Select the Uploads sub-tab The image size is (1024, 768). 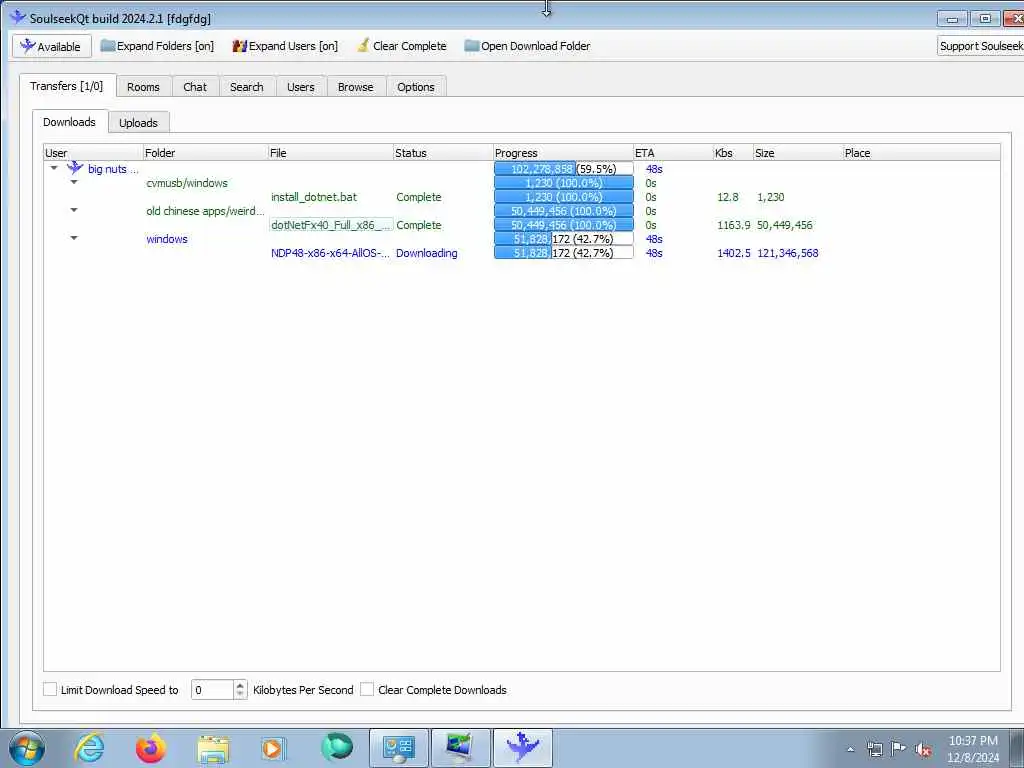click(138, 123)
